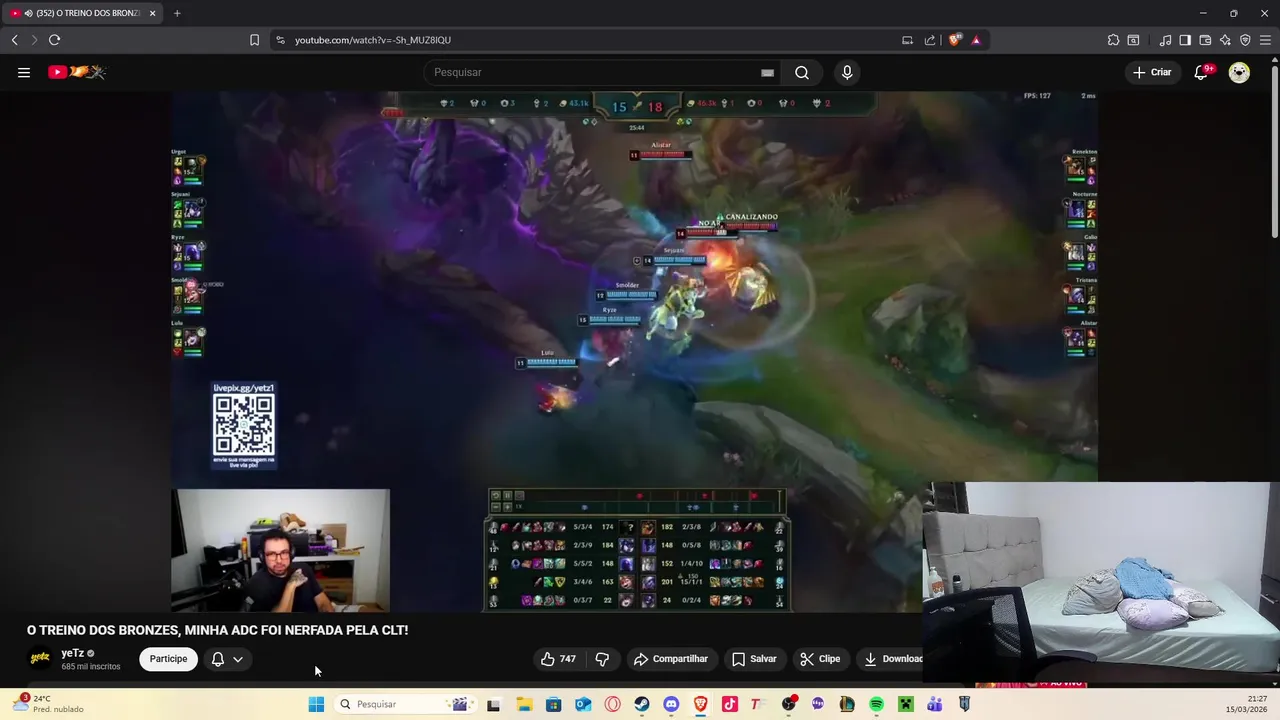Open a new browser tab with plus

(x=177, y=13)
